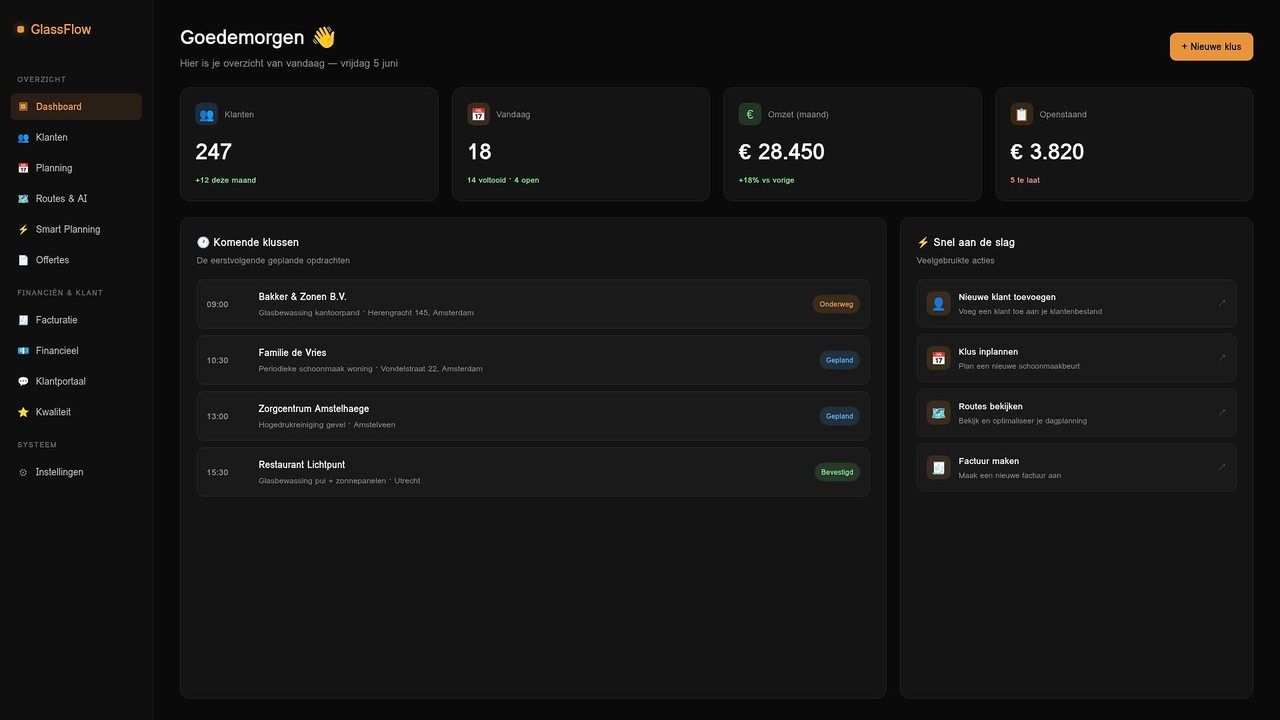Click the Onderweg status badge
The width and height of the screenshot is (1280, 720).
836,304
